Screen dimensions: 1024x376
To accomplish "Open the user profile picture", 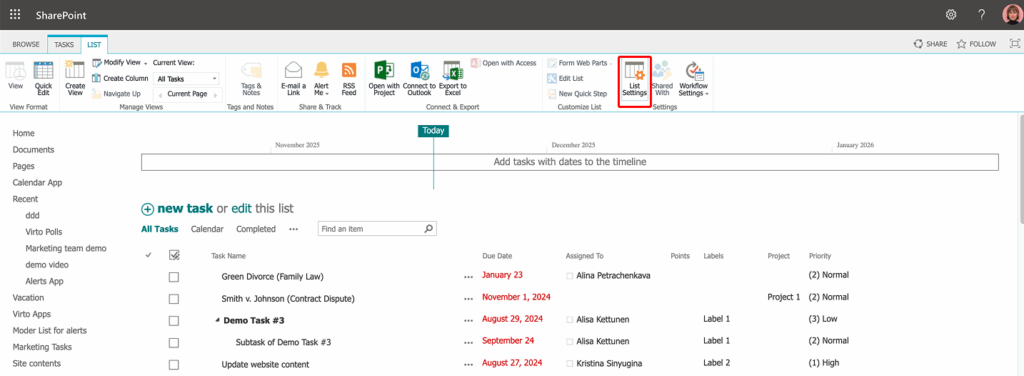I will [1012, 15].
